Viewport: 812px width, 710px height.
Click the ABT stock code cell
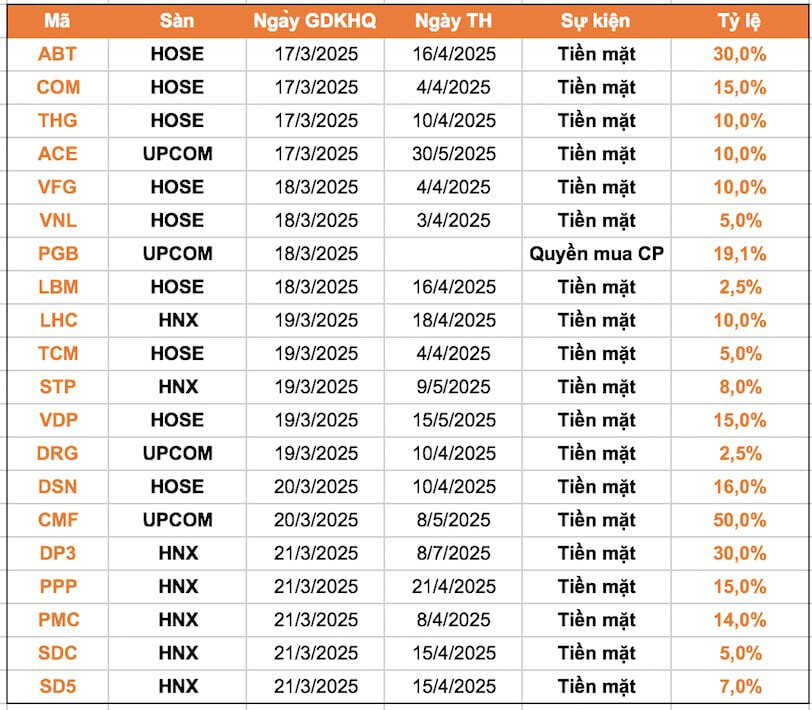[57, 54]
